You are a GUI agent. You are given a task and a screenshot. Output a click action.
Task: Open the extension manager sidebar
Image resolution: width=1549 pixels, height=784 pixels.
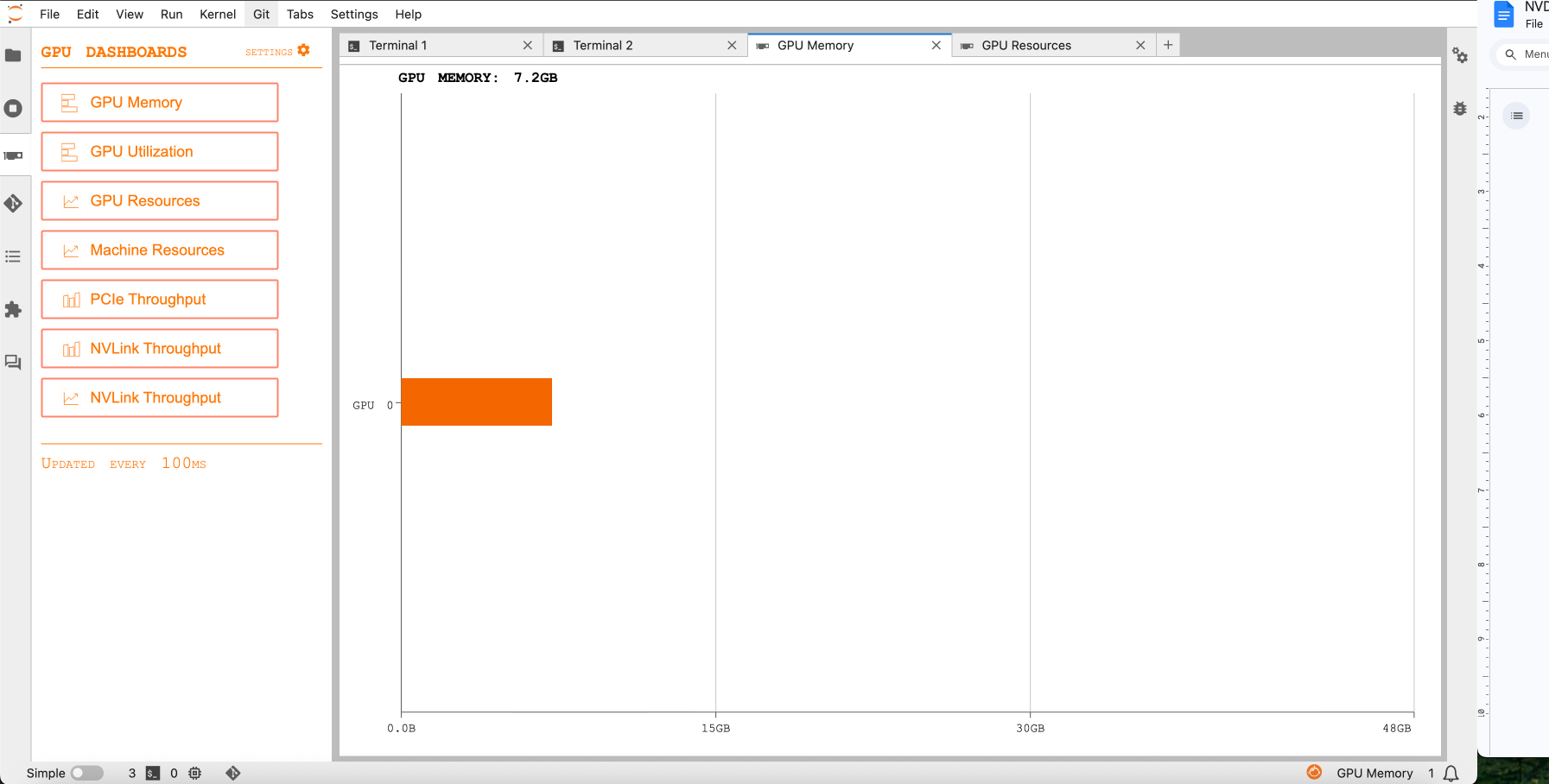[14, 310]
